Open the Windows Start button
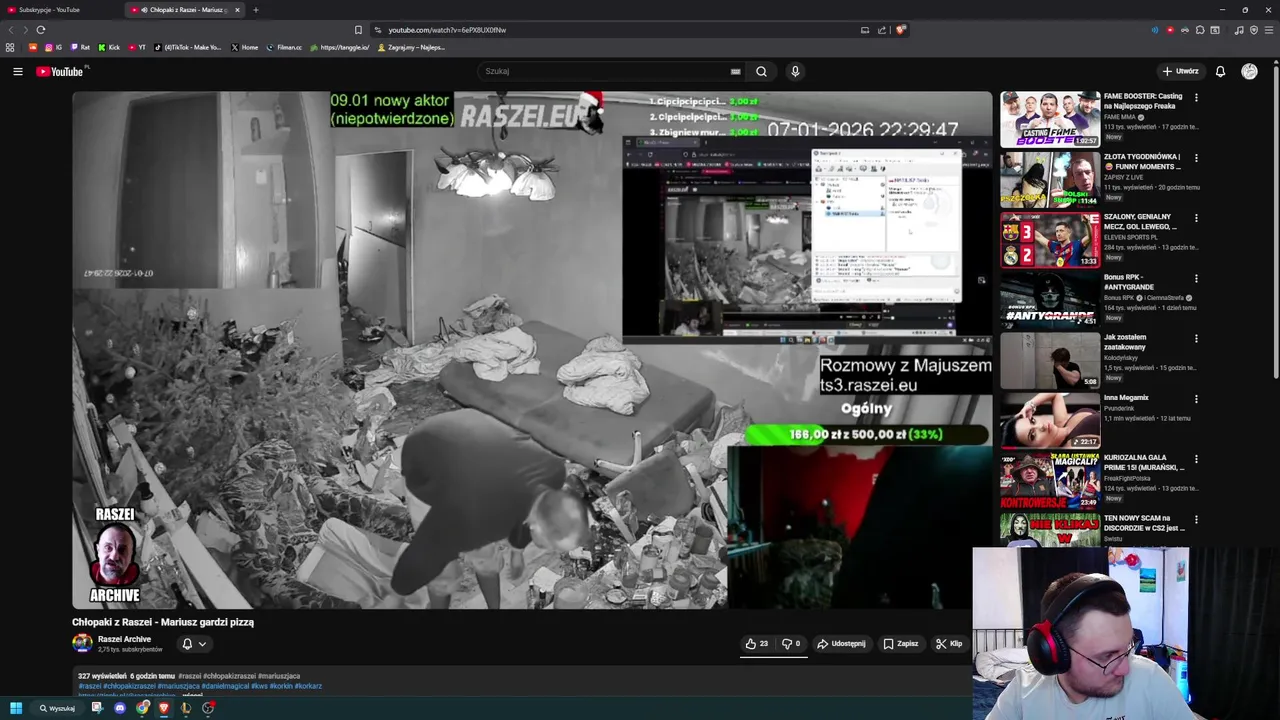 (16, 708)
